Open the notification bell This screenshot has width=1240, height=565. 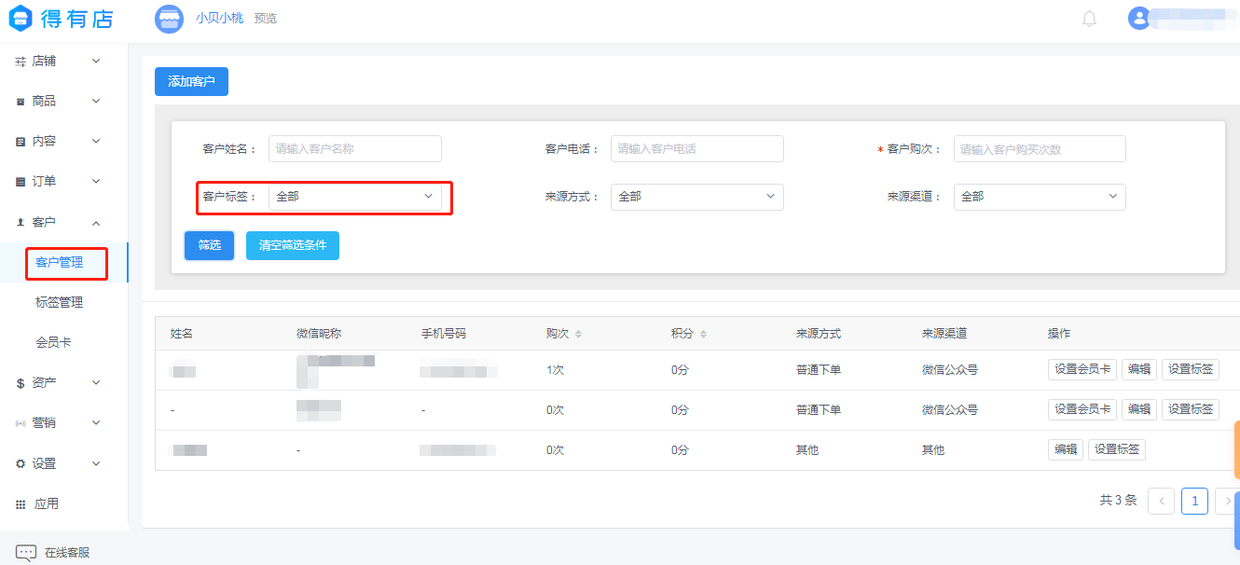1090,18
